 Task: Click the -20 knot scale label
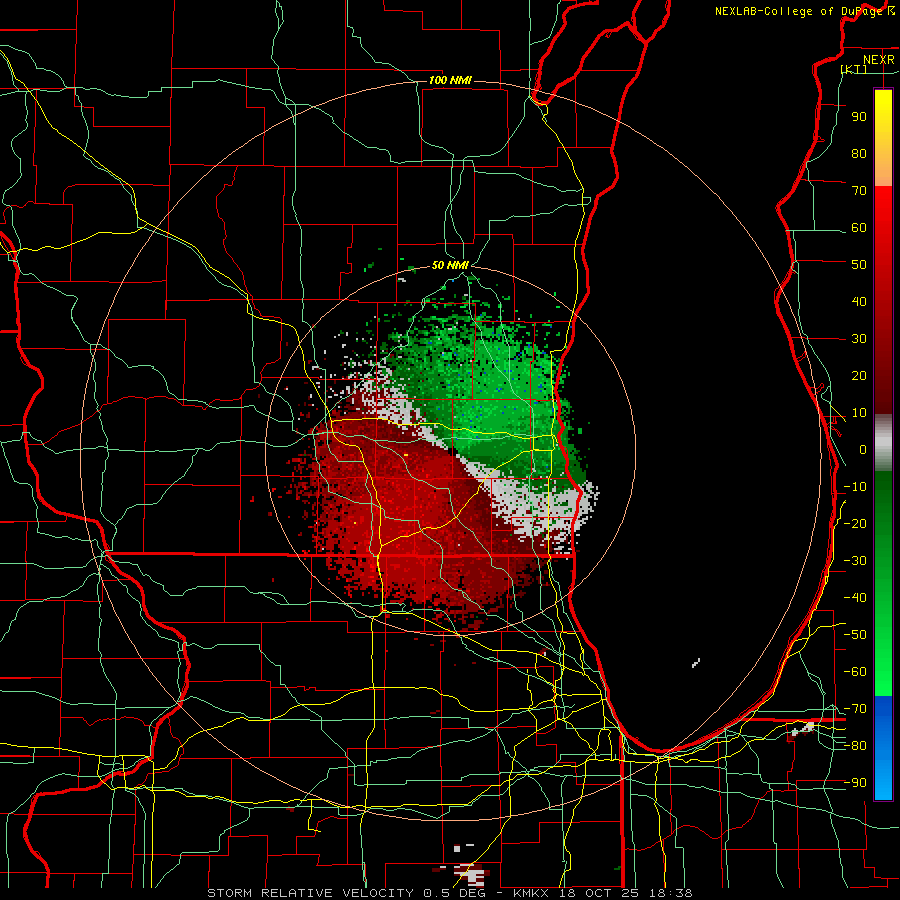pos(855,524)
